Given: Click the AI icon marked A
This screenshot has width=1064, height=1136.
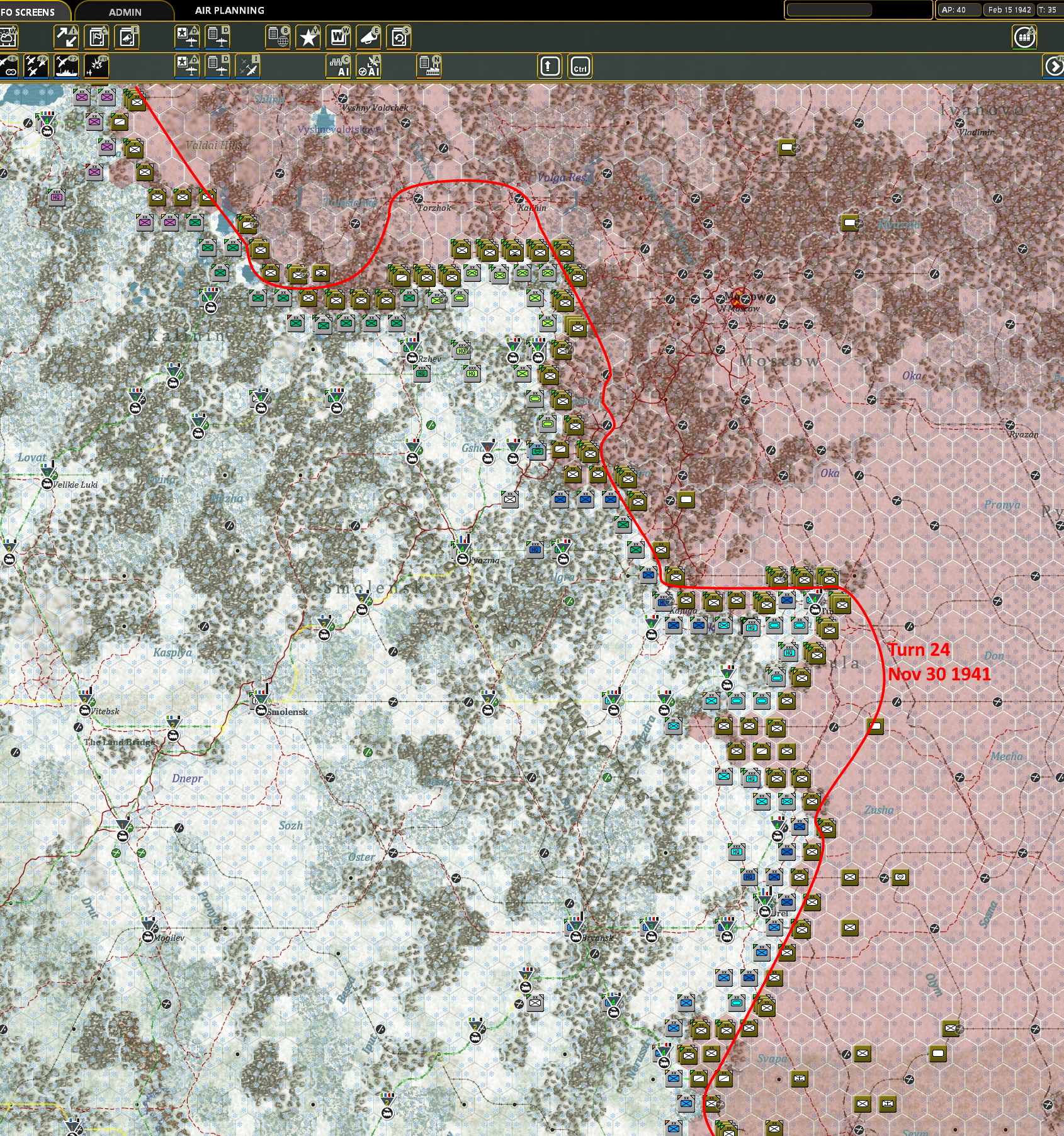Looking at the screenshot, I should click(369, 66).
